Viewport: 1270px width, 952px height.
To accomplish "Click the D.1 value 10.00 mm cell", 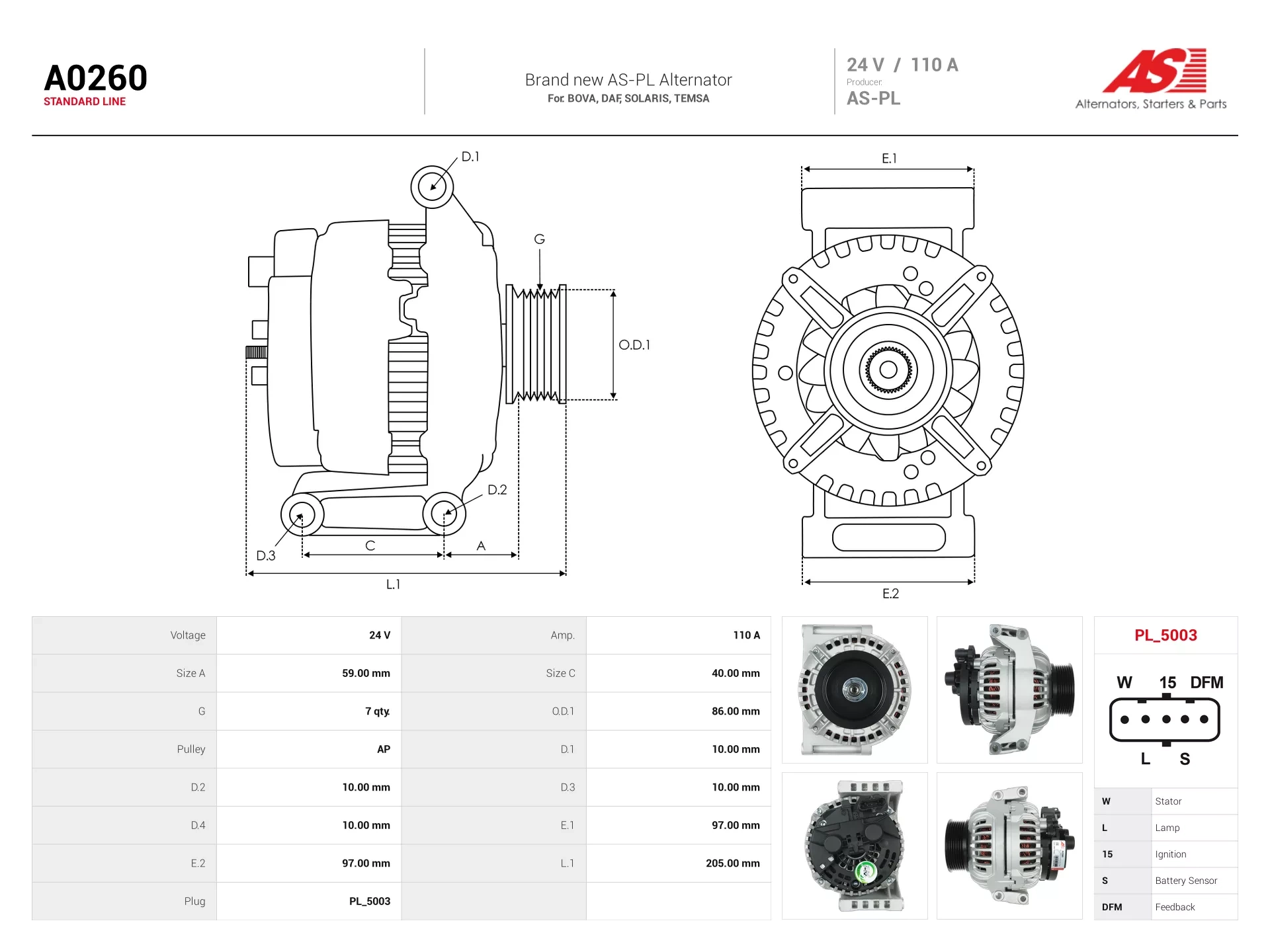I will point(679,749).
